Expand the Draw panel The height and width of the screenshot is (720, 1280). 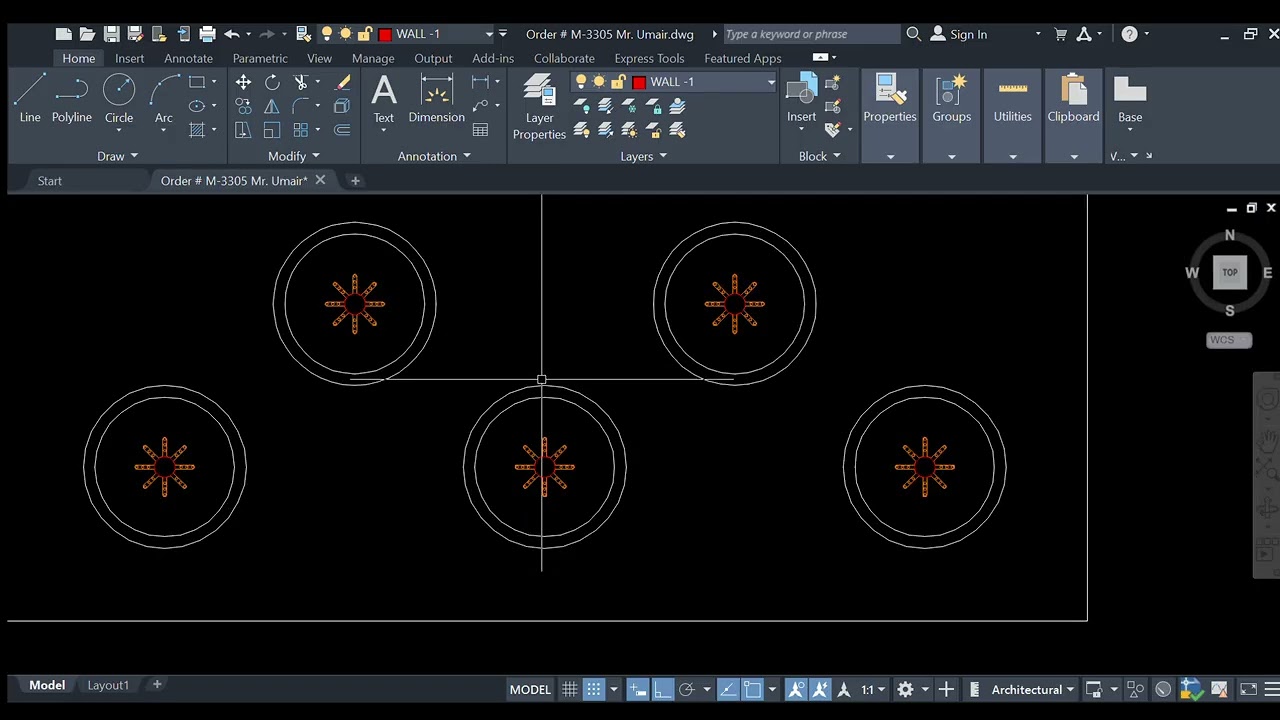tap(118, 156)
